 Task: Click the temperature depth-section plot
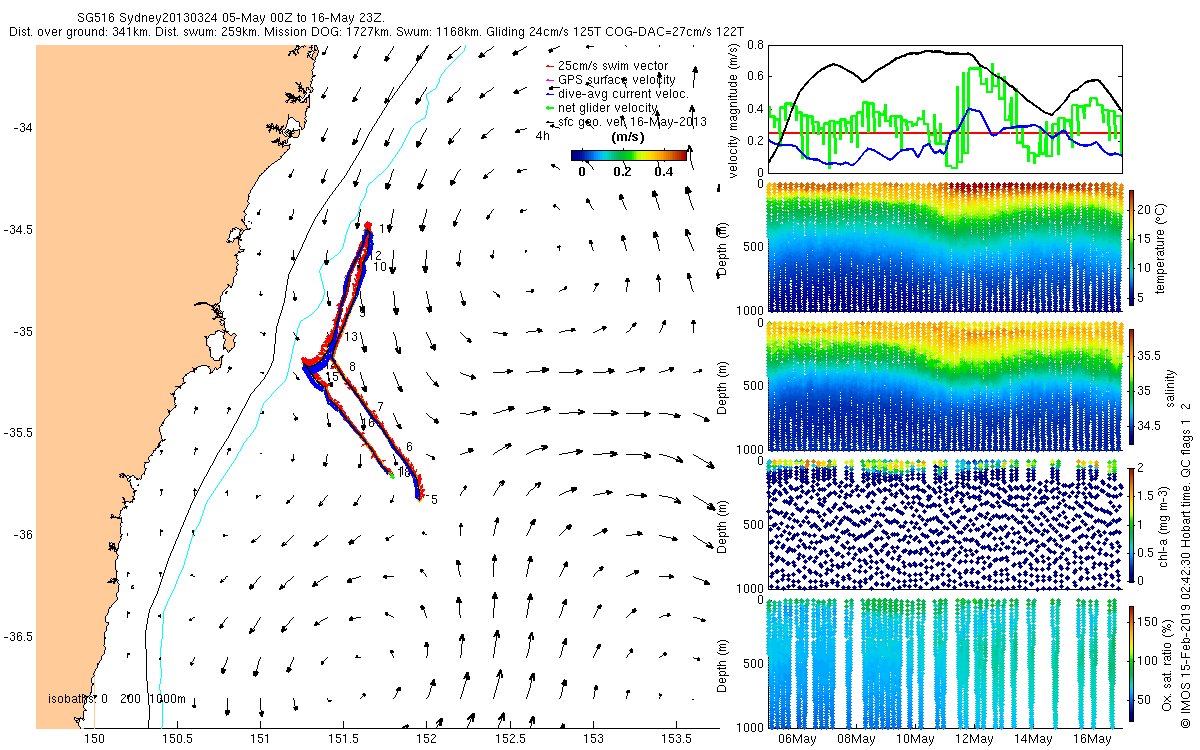(x=943, y=246)
